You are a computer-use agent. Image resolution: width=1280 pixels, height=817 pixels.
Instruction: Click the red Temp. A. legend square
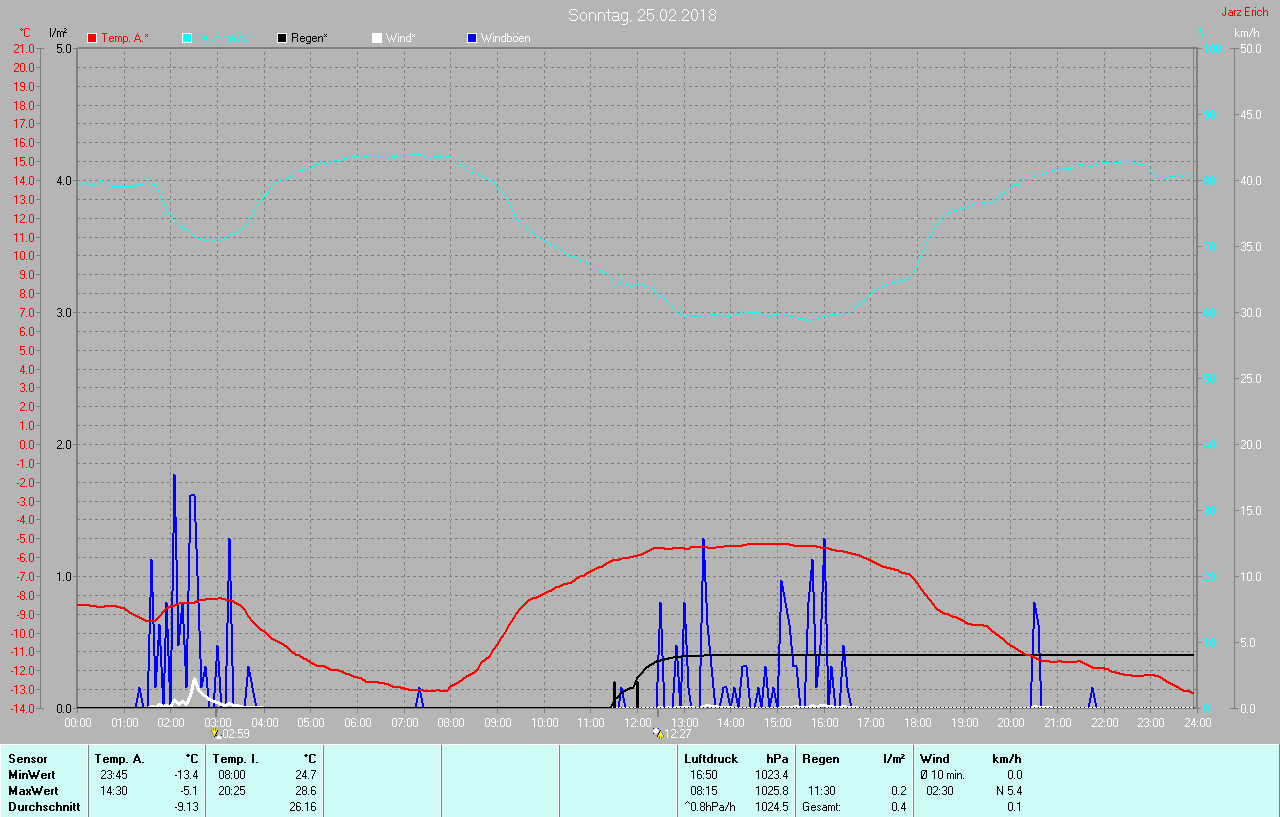(92, 38)
